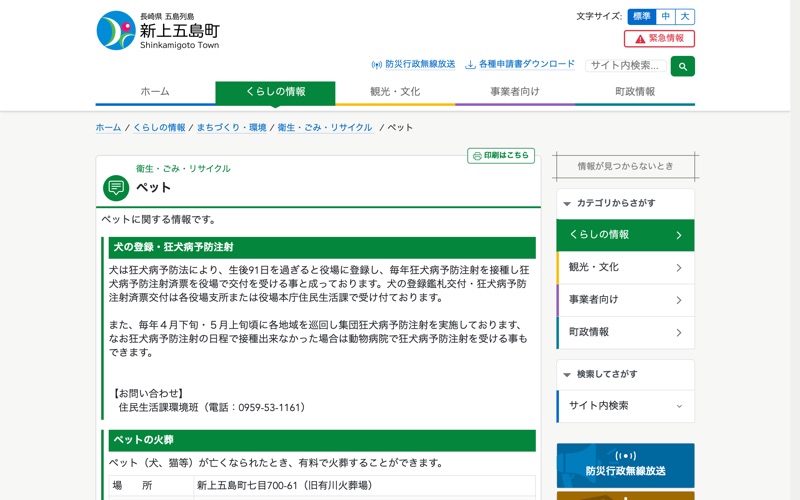The image size is (800, 500).
Task: Open 防災行政無線放送 link in header
Action: pos(420,64)
